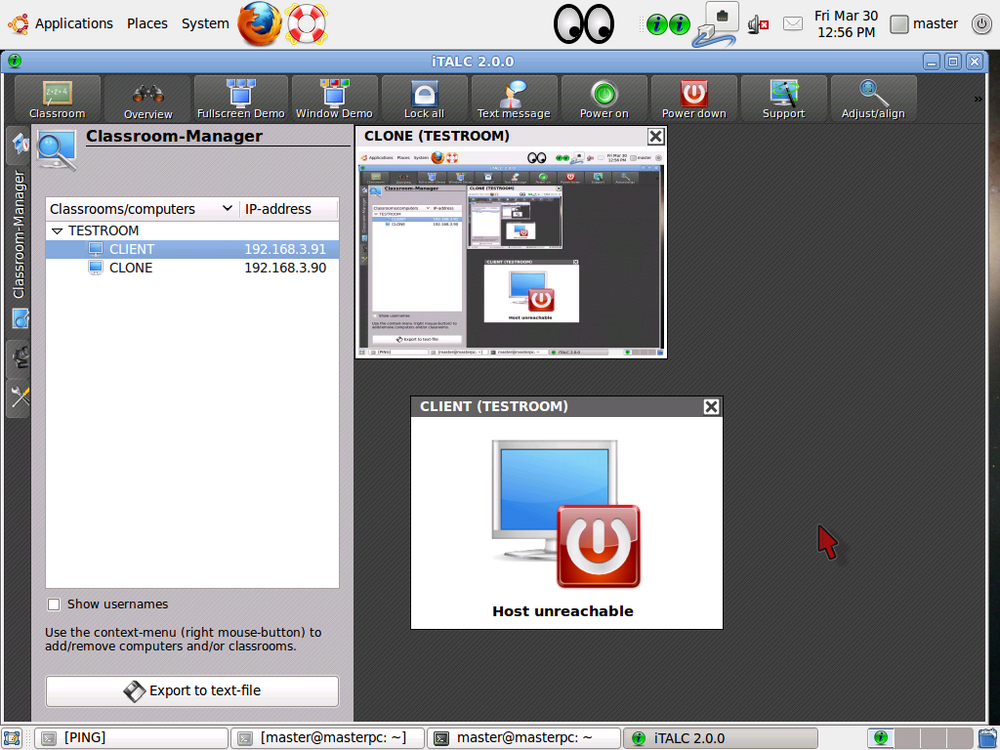
Task: Click IP address 192.168.3.90
Action: click(x=285, y=268)
